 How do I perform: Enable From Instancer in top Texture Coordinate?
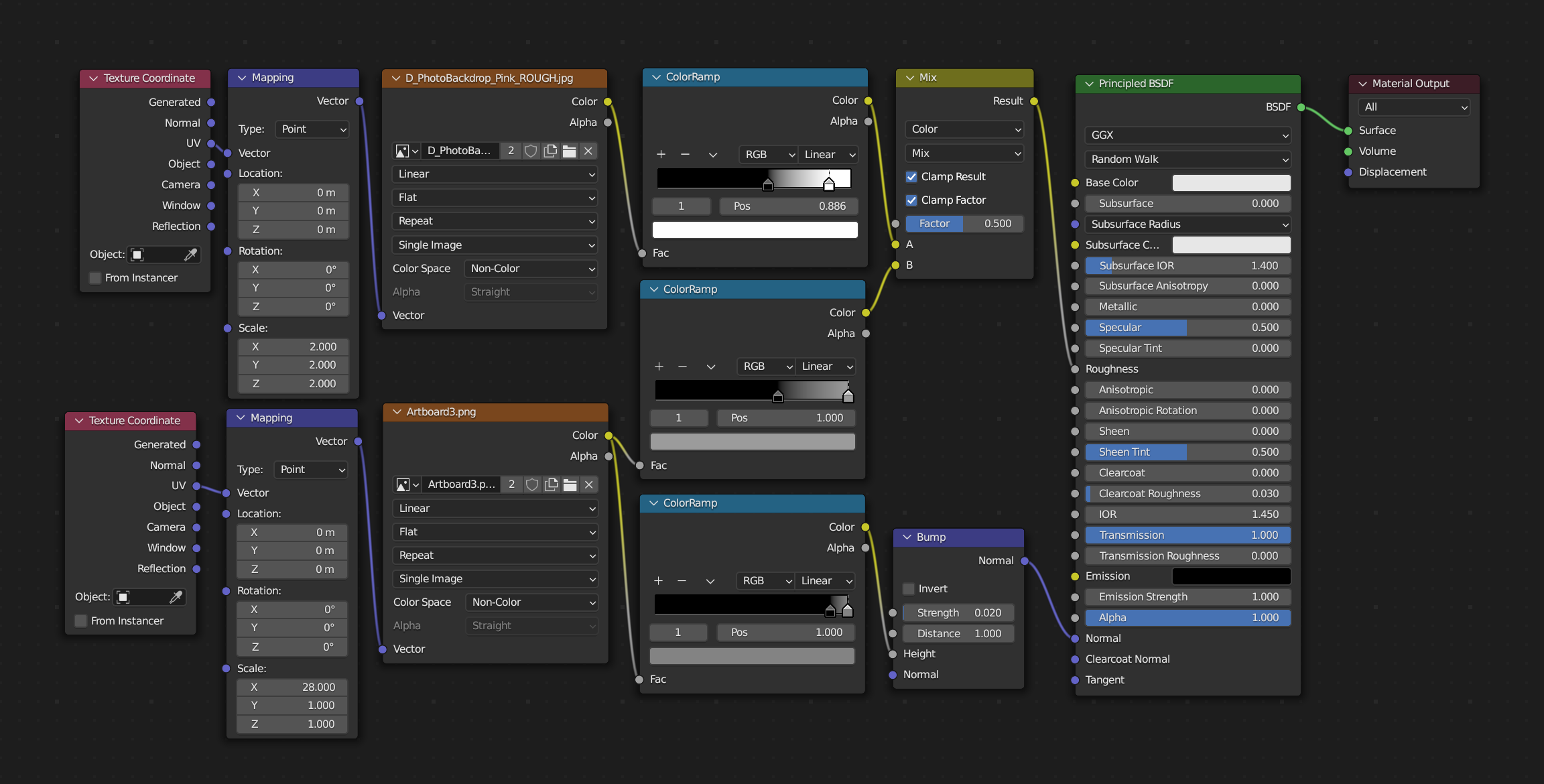[96, 278]
